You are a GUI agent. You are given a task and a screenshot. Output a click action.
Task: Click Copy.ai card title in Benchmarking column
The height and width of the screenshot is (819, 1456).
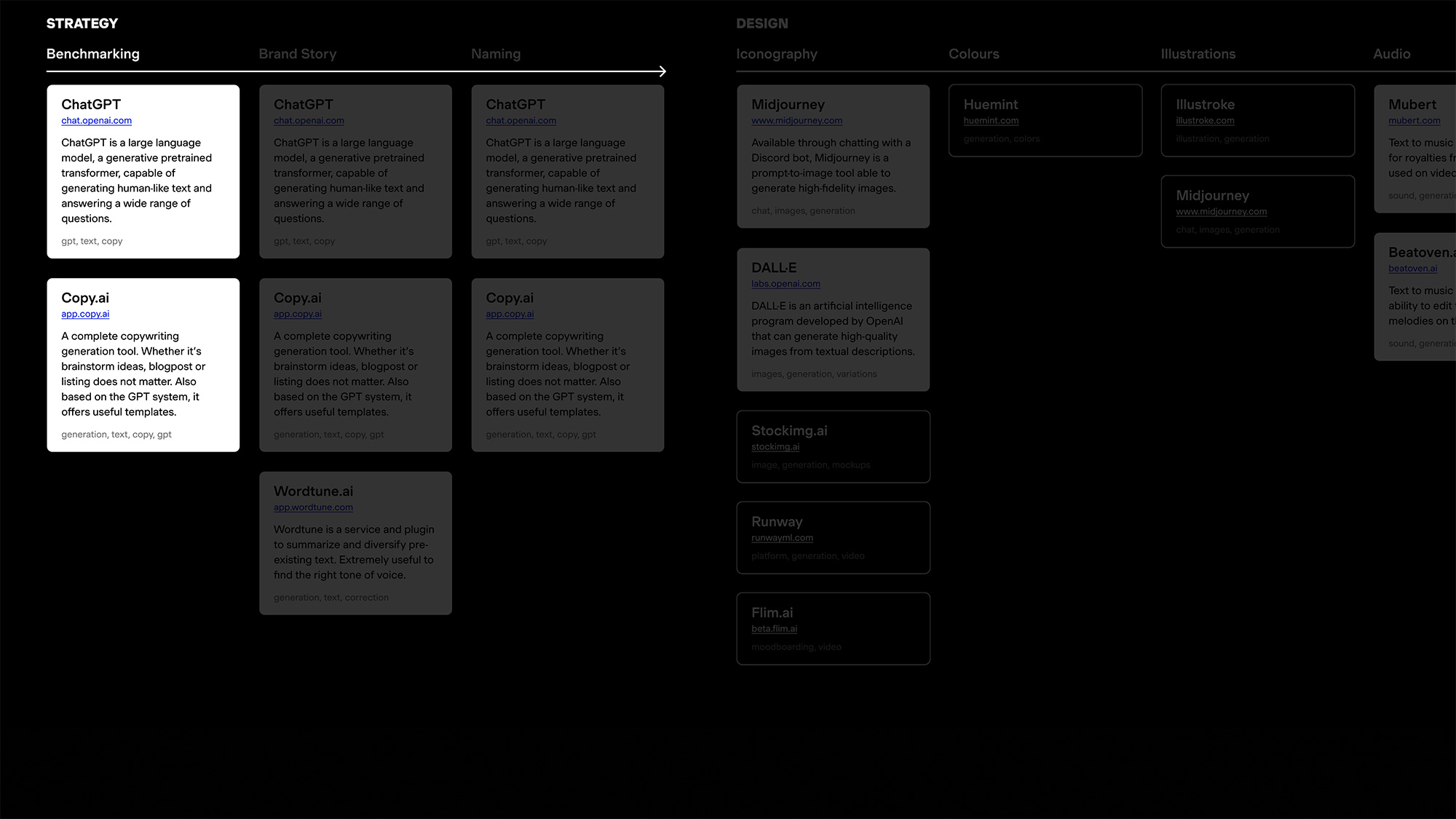85,298
